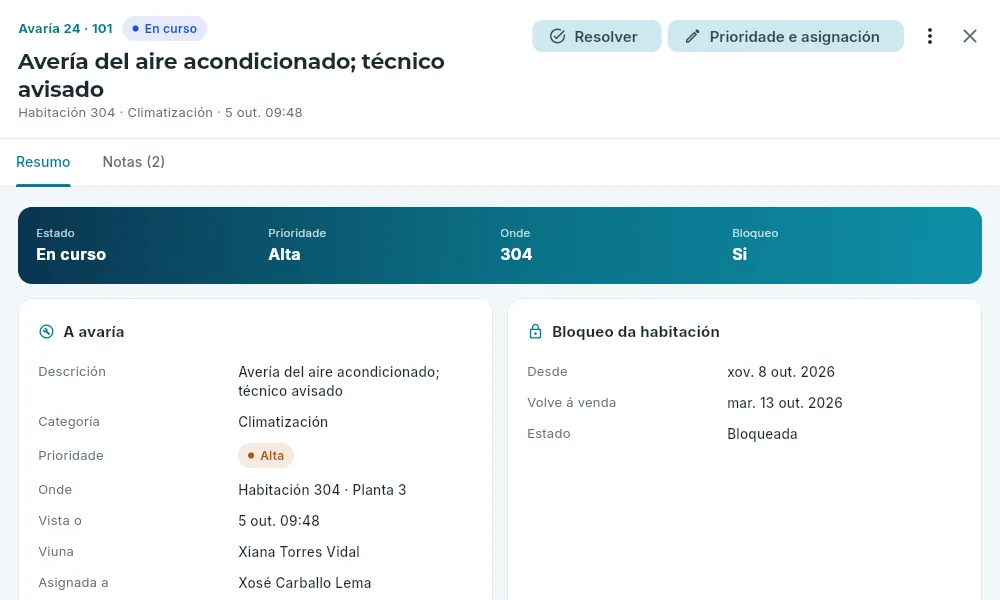
Task: Click the assignee Xosé Carballo Lema
Action: click(305, 583)
